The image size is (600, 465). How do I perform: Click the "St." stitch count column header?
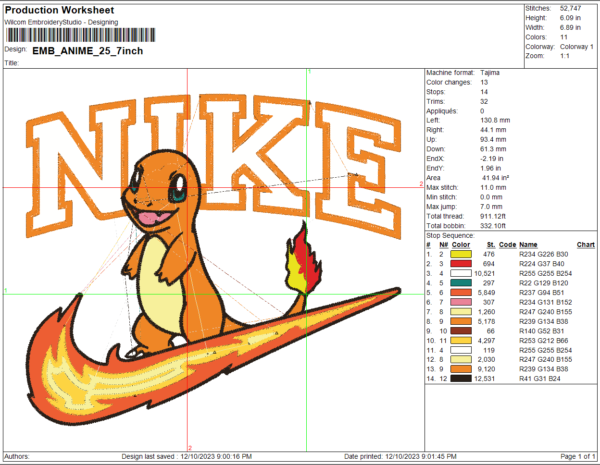(x=491, y=244)
